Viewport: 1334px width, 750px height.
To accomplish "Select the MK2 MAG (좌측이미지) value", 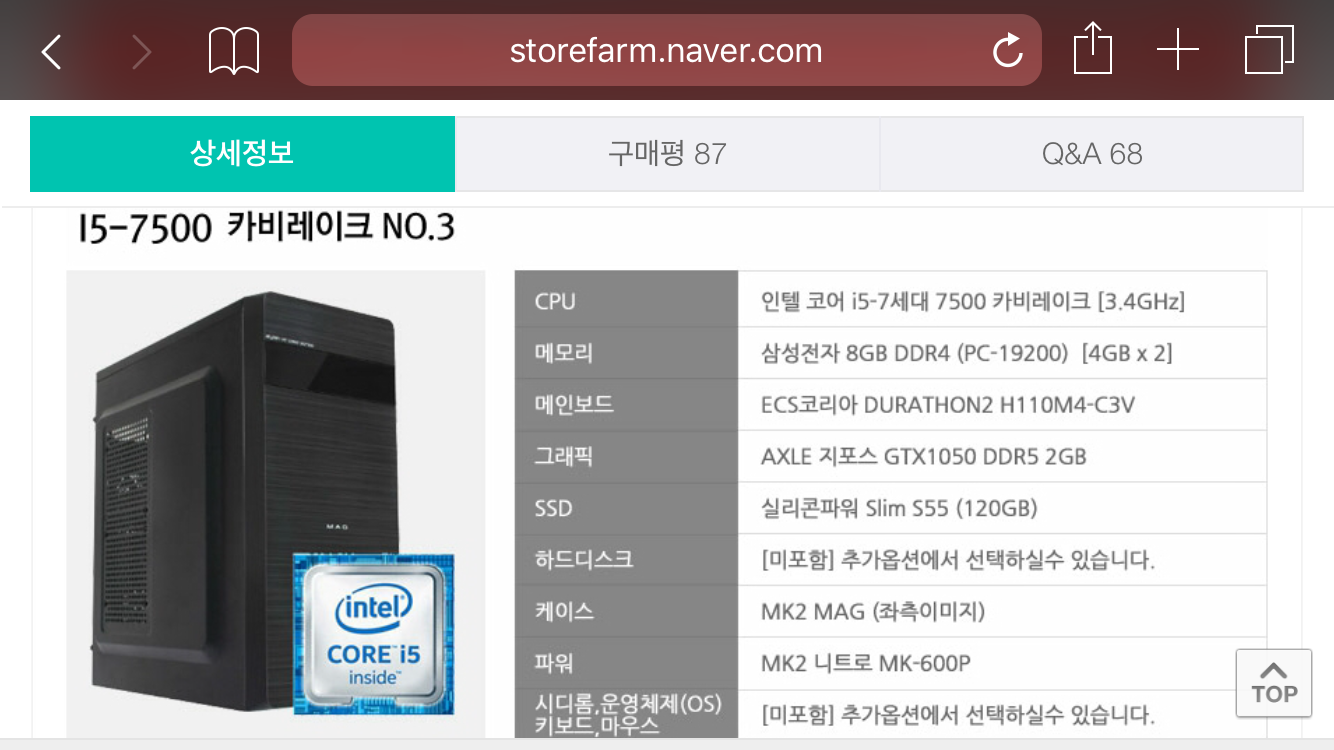I will 873,611.
